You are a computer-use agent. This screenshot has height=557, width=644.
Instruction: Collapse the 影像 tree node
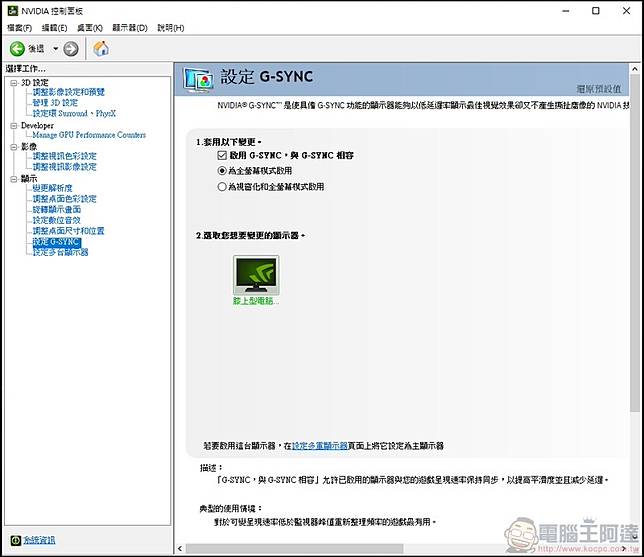click(14, 147)
